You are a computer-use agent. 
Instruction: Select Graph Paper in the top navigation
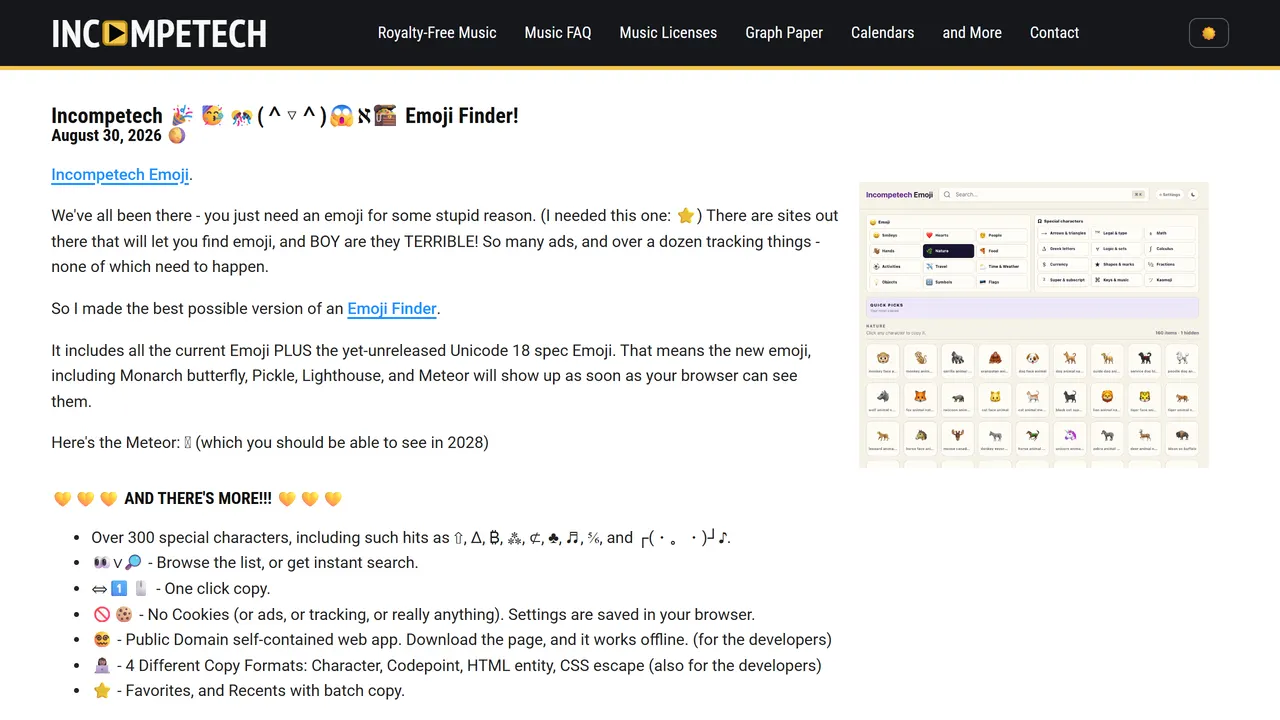784,33
